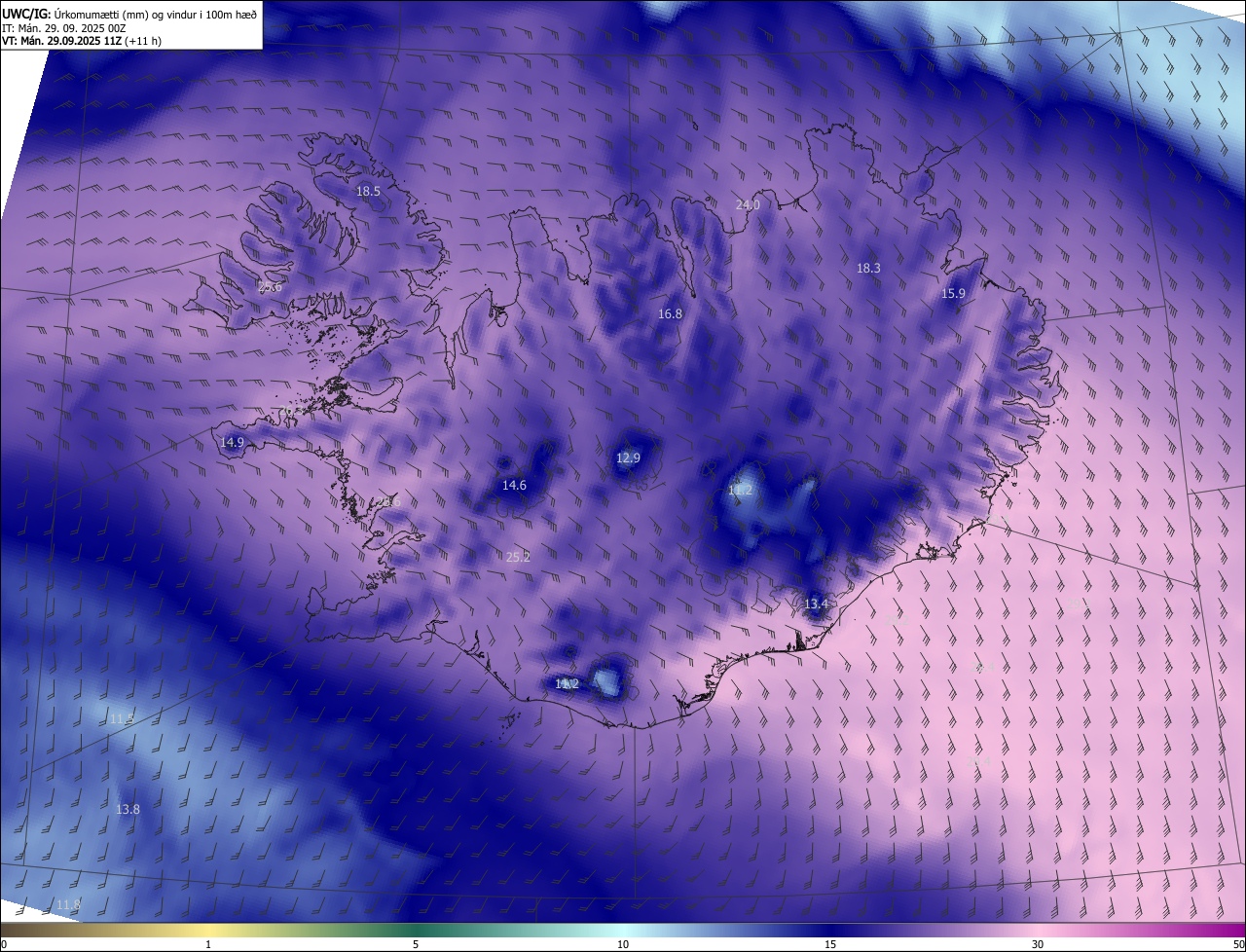Click the 13.8 value label
This screenshot has width=1246, height=952.
point(128,809)
